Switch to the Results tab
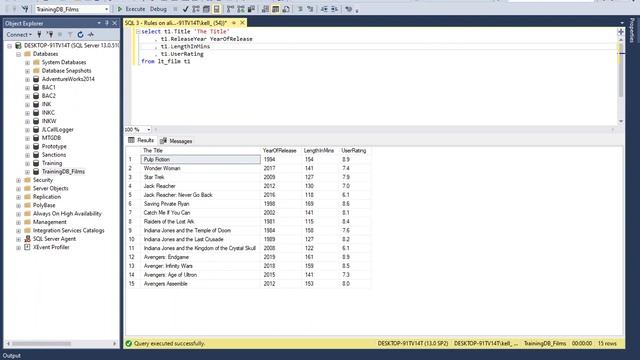This screenshot has width=640, height=360. 141,140
